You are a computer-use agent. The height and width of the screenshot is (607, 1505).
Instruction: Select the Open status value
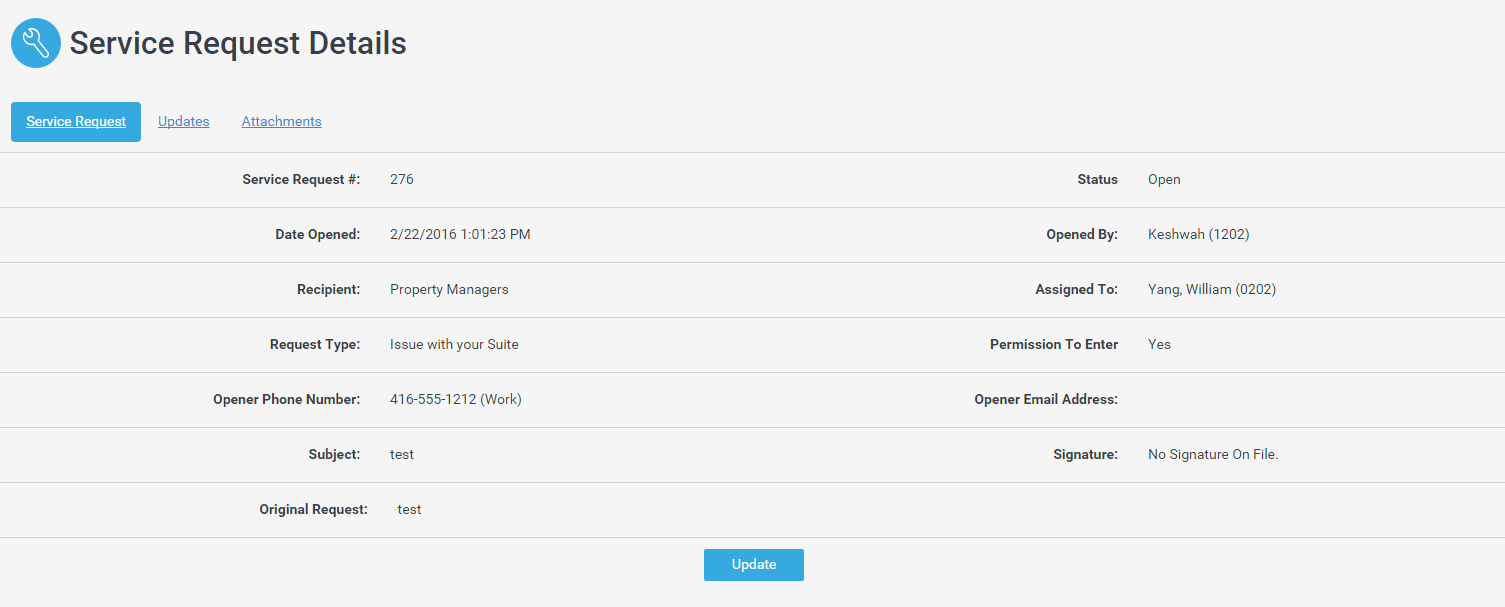point(1164,180)
